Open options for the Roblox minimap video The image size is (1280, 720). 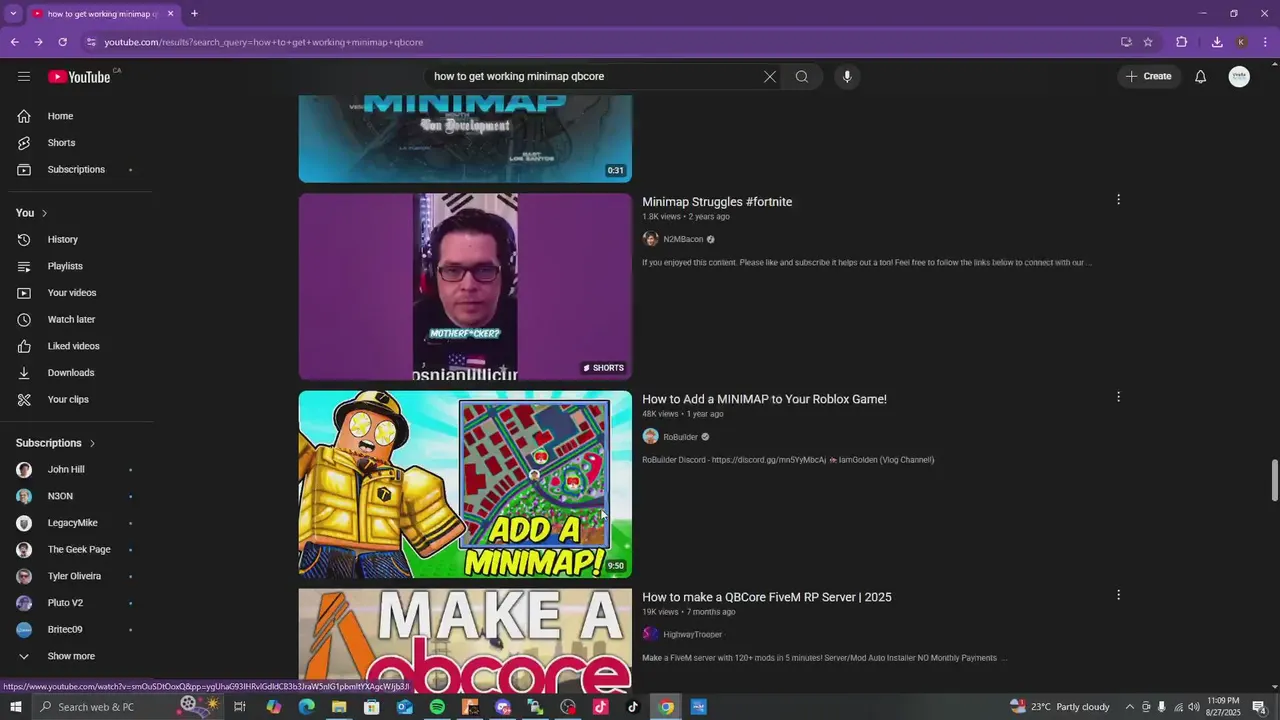click(1118, 397)
